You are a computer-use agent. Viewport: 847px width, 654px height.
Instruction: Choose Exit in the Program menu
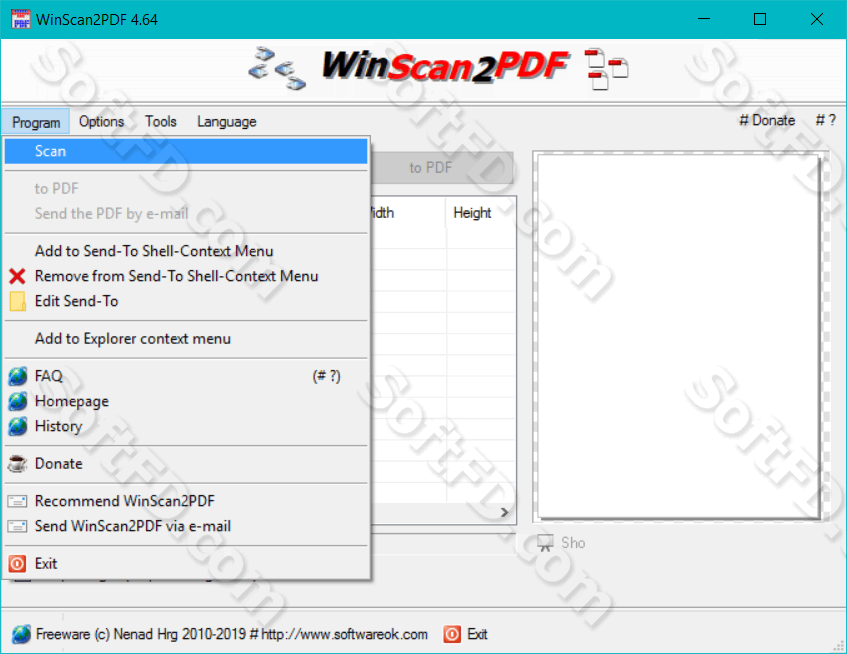pos(186,564)
